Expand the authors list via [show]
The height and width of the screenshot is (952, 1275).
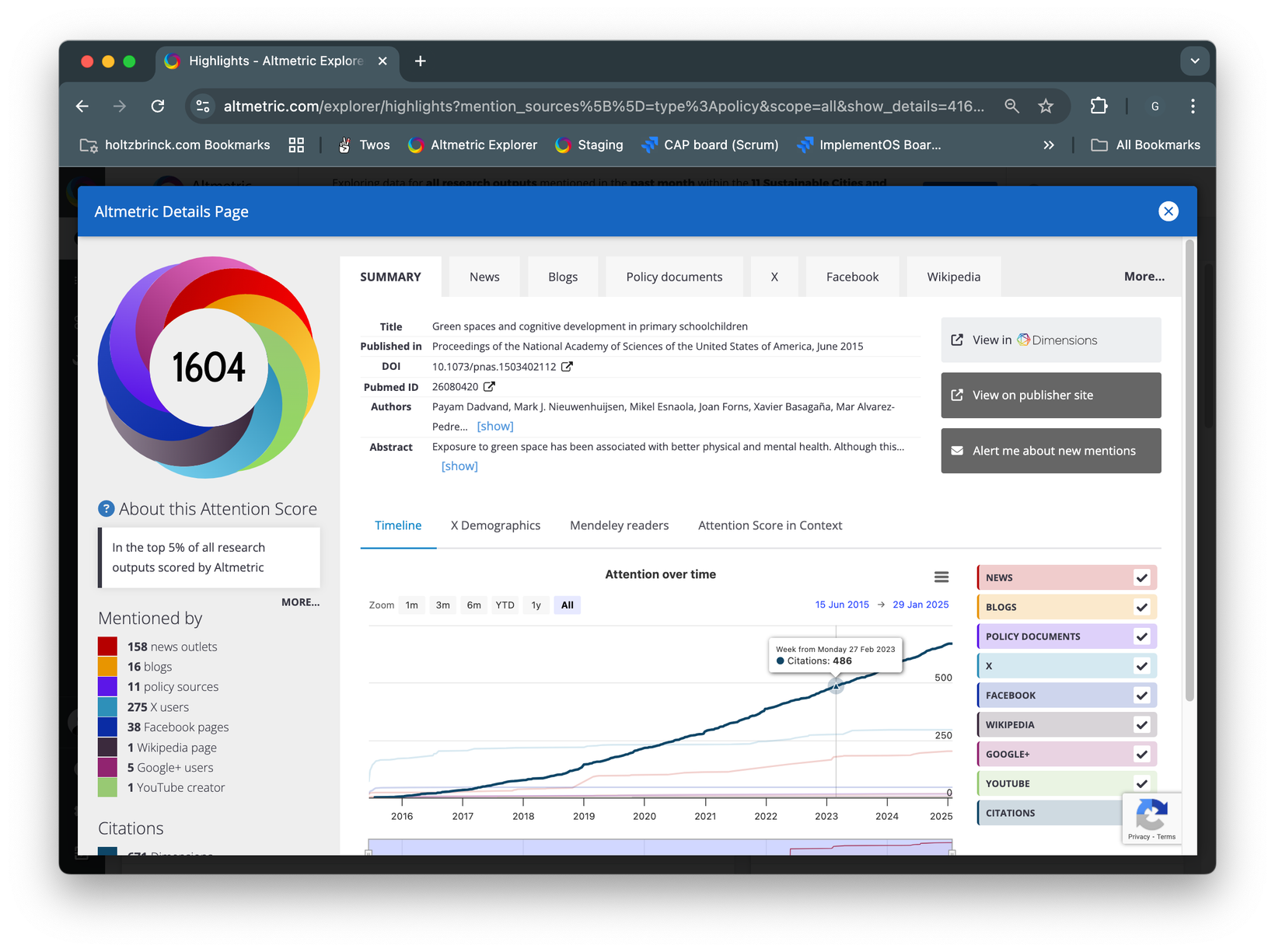pyautogui.click(x=495, y=426)
